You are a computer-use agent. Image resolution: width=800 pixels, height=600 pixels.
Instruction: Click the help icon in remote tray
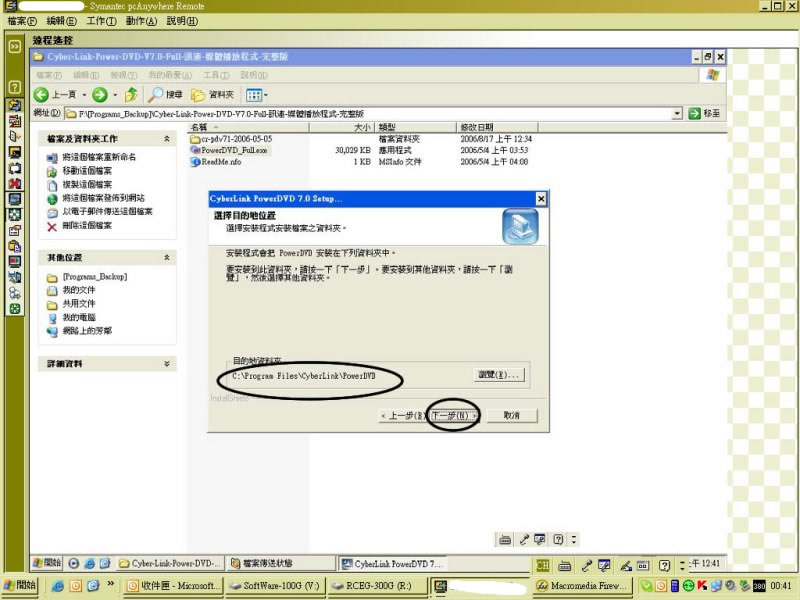664,565
